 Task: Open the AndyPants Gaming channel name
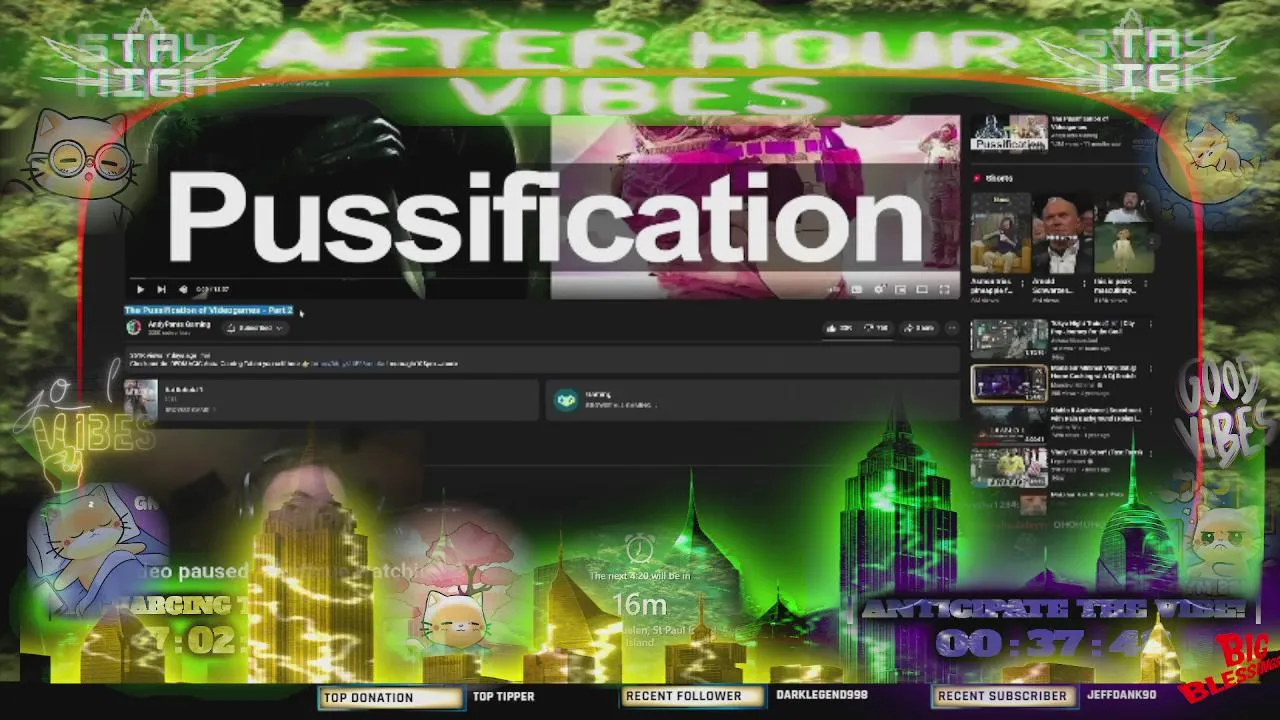[178, 325]
